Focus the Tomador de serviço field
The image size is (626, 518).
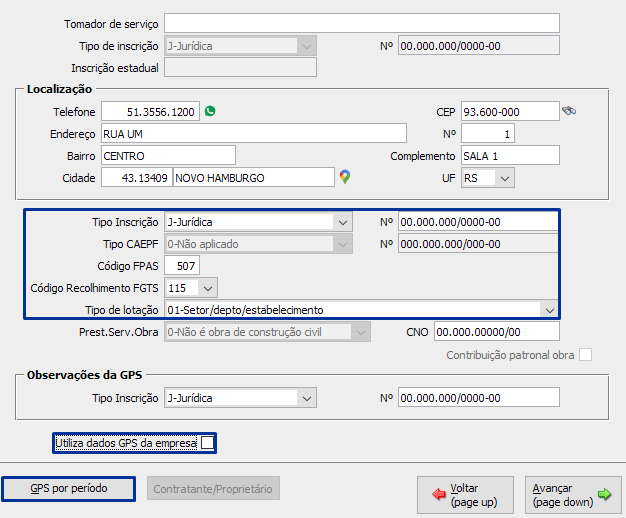coord(362,23)
